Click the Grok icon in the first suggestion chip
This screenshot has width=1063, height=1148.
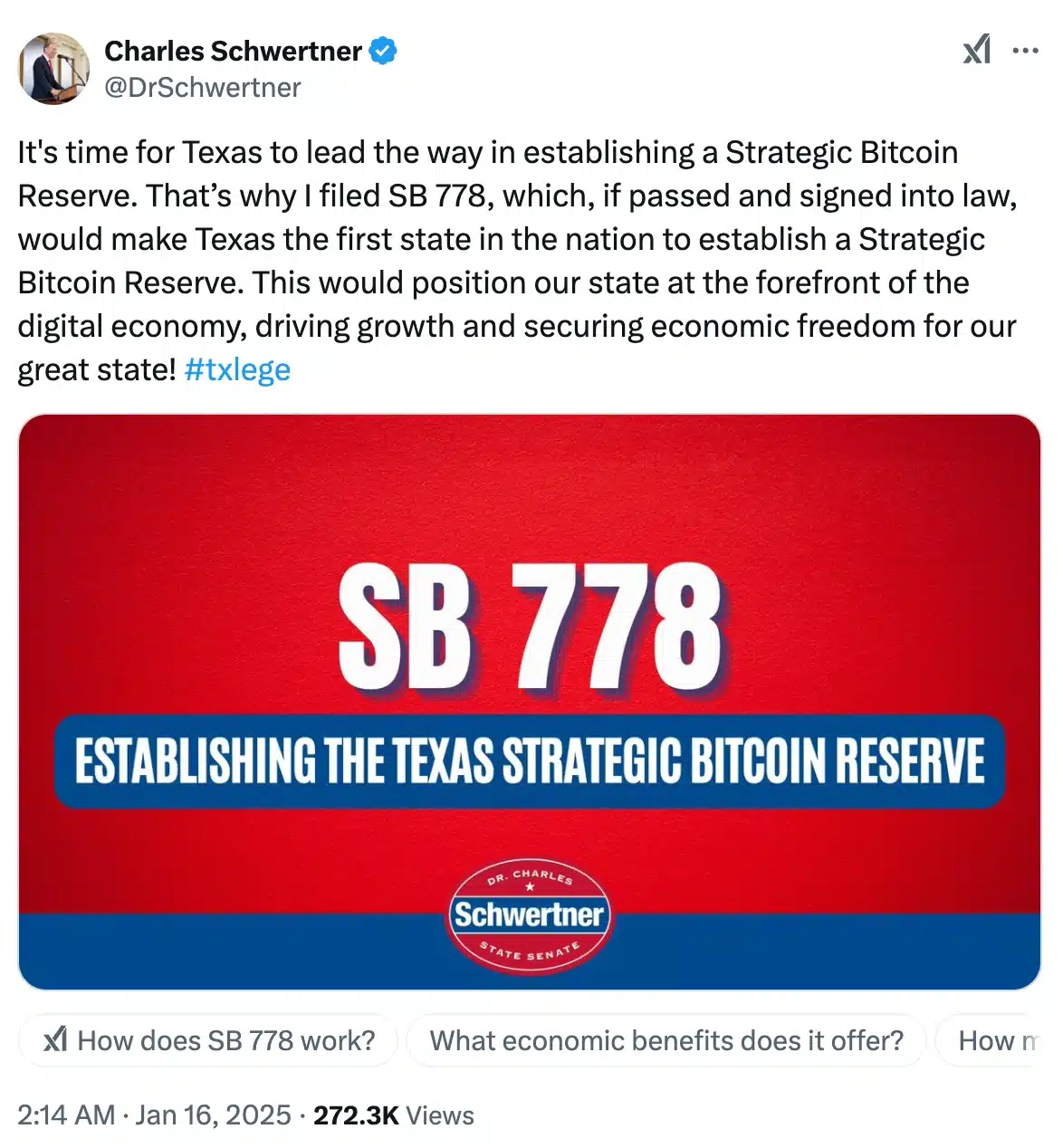pos(55,1040)
